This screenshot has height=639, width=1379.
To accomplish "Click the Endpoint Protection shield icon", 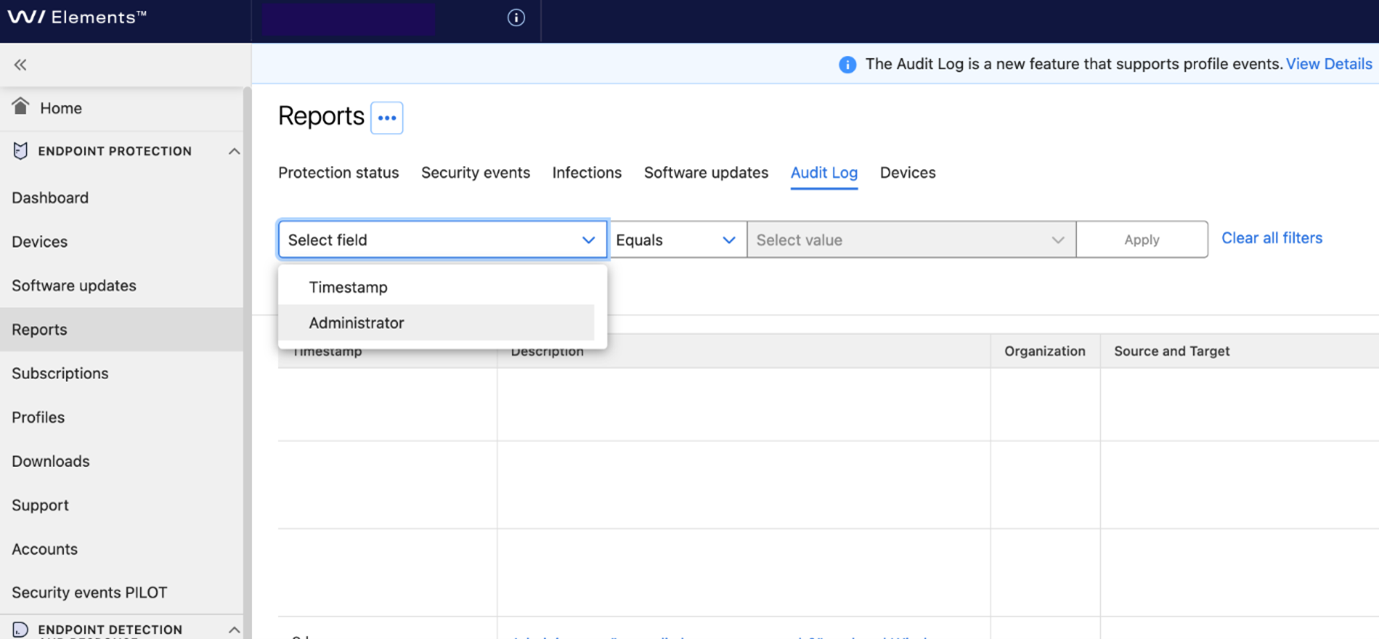I will pyautogui.click(x=20, y=151).
